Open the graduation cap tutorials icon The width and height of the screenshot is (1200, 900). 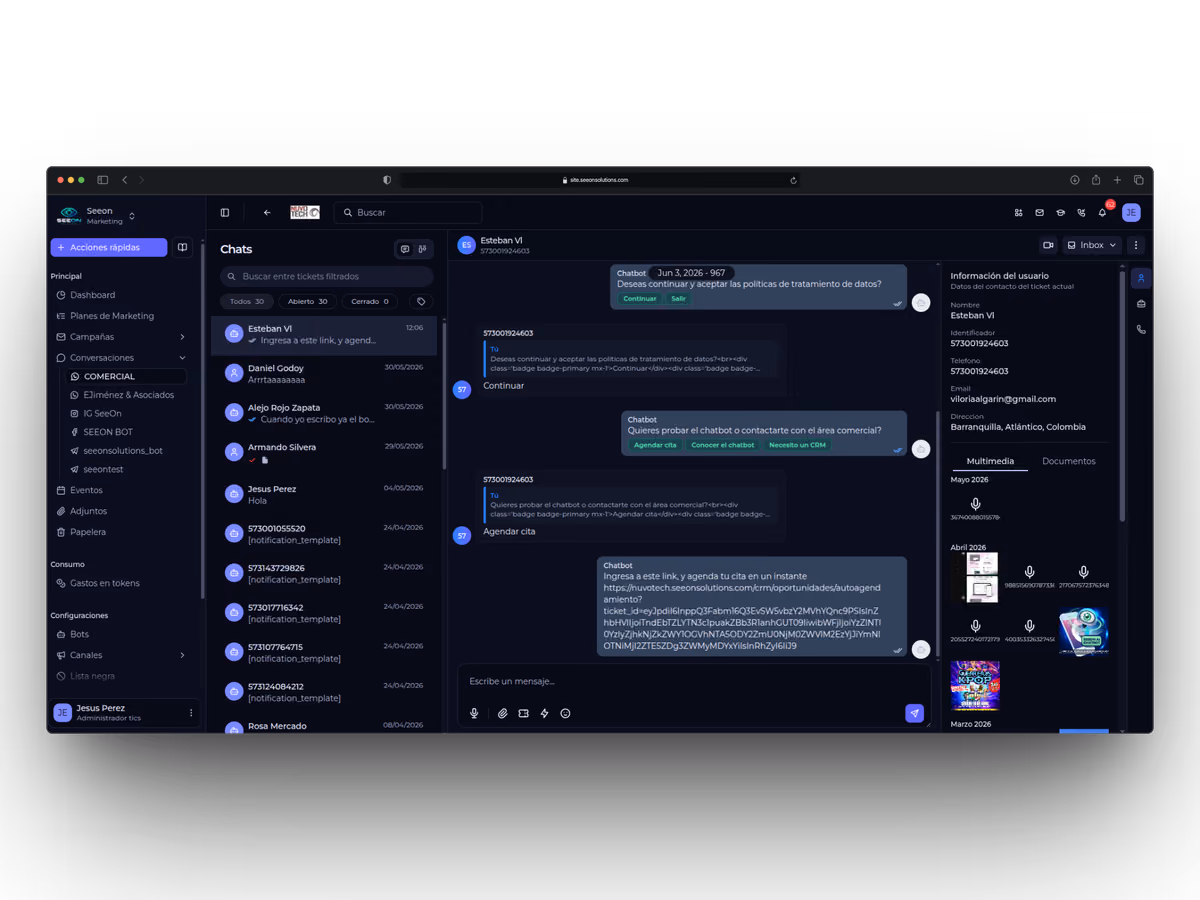1061,213
